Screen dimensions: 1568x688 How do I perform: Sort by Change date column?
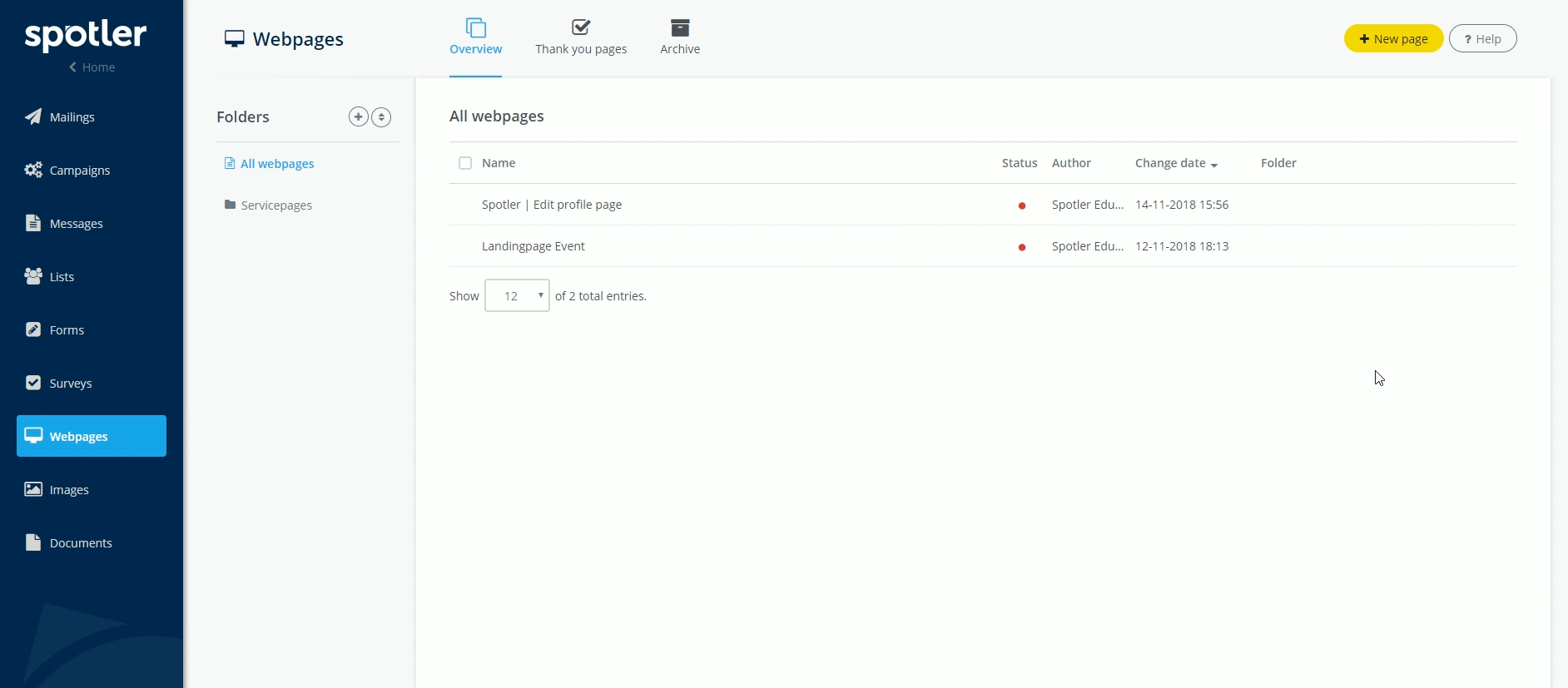click(1176, 163)
